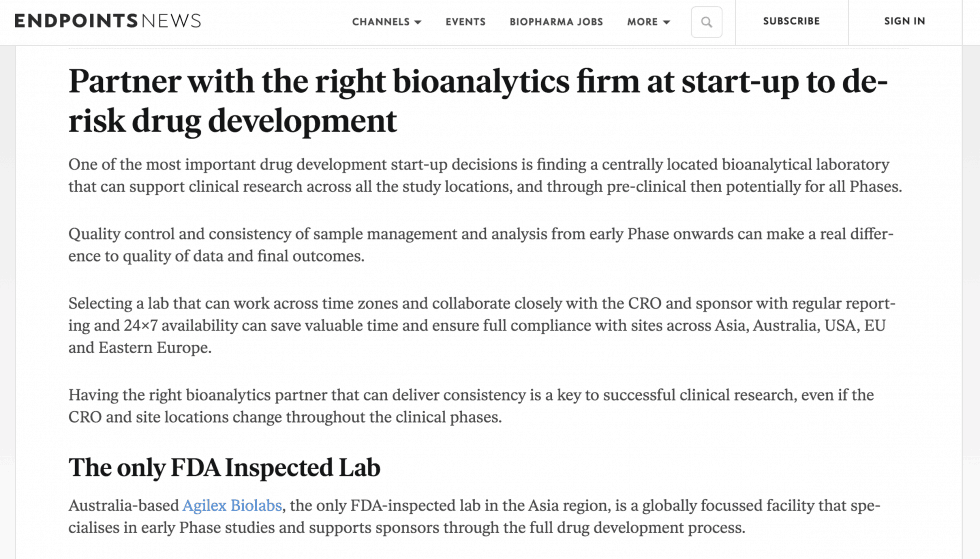Open the Events page
Viewport: 980px width, 559px height.
click(x=466, y=22)
